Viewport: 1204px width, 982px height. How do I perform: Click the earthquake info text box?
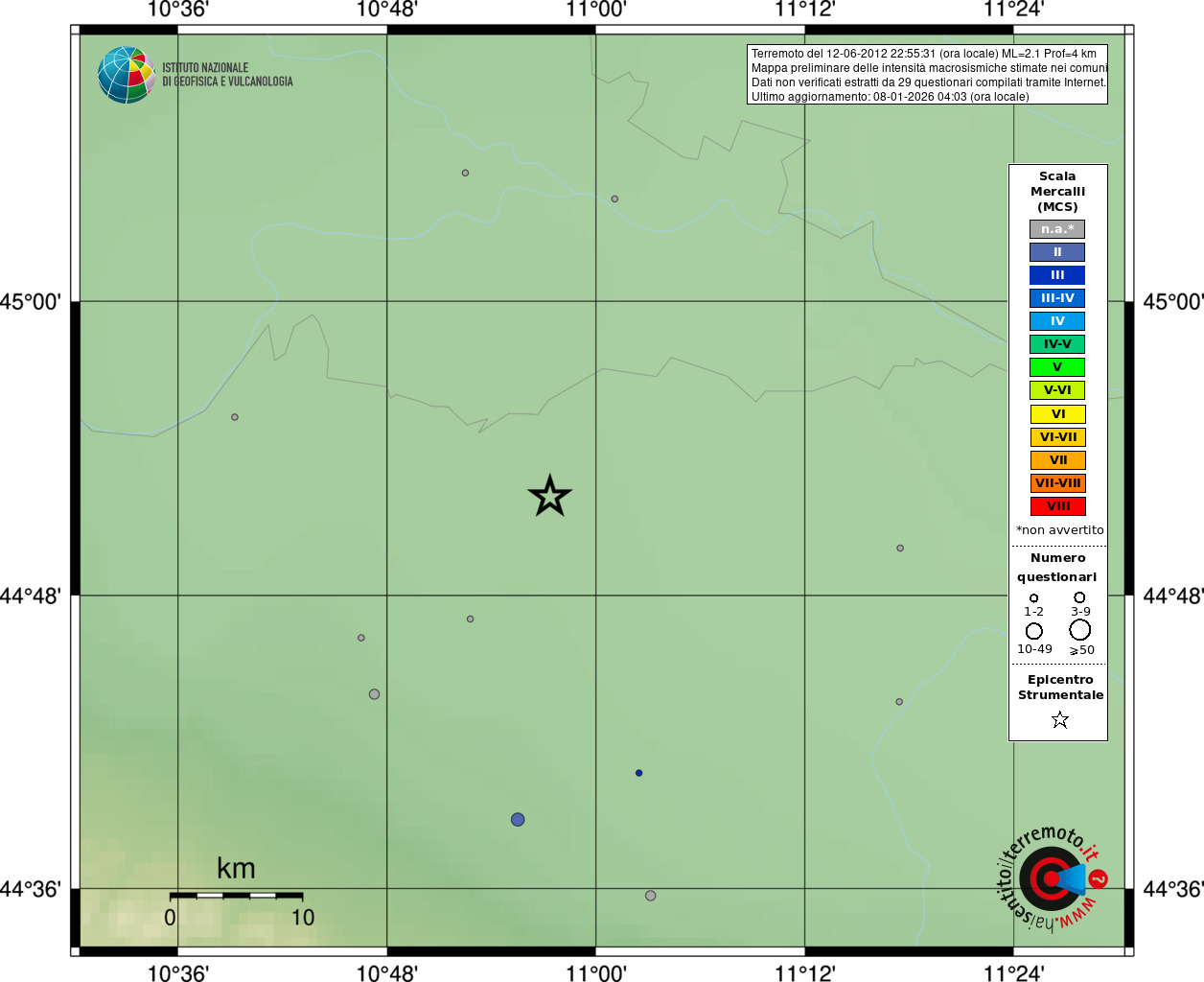click(927, 75)
